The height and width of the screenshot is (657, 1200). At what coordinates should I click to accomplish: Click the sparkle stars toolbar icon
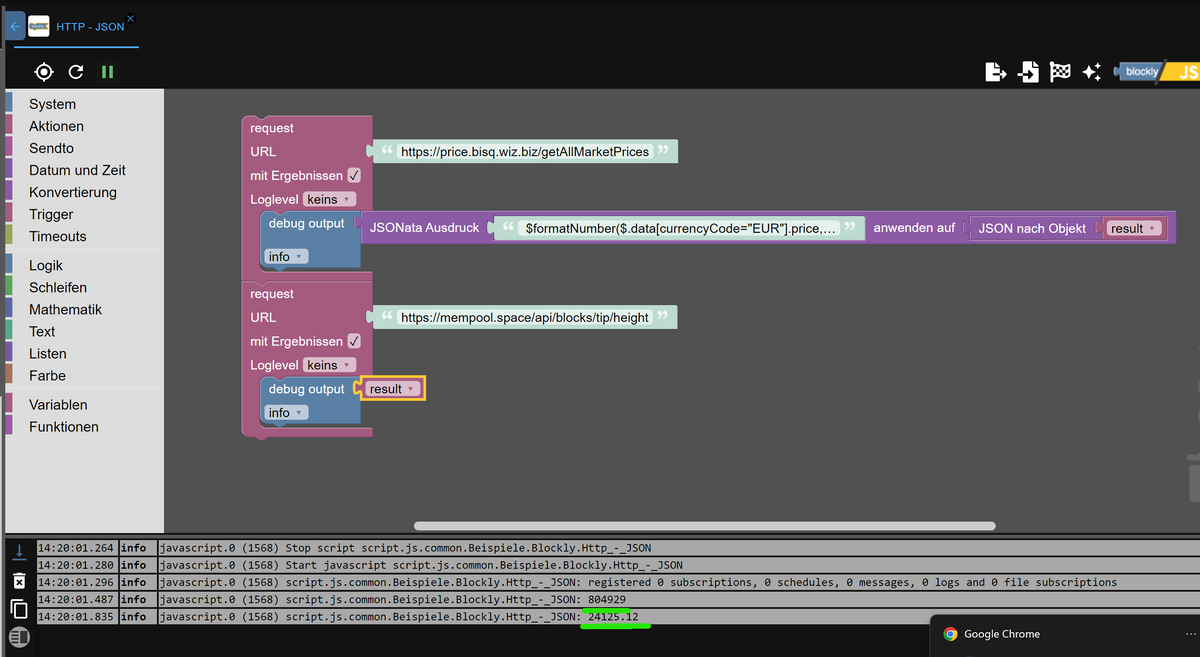coord(1091,72)
